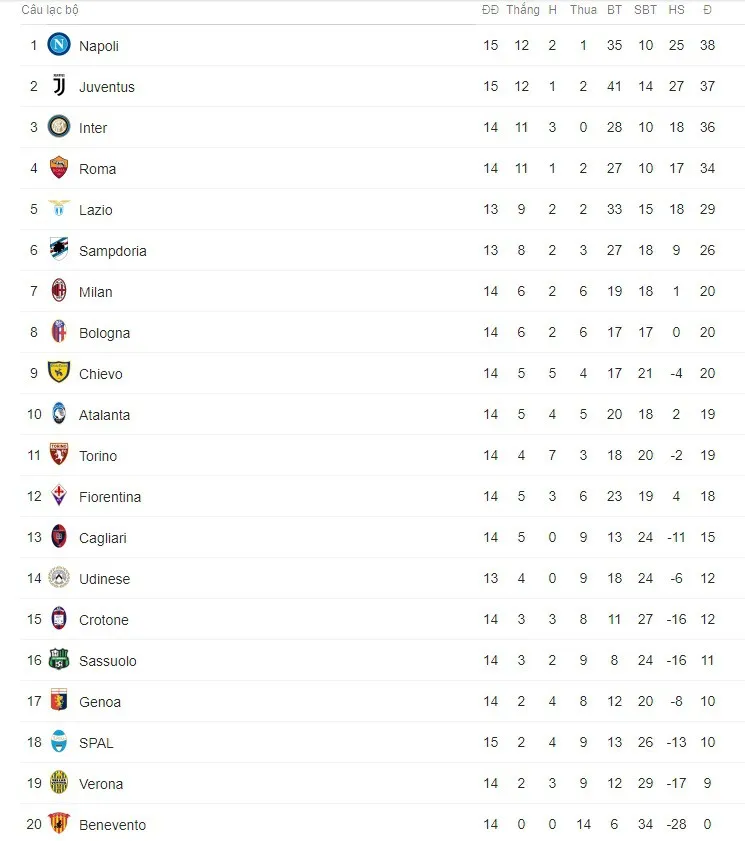
Task: Click the Juventus logo icon
Action: (x=59, y=86)
